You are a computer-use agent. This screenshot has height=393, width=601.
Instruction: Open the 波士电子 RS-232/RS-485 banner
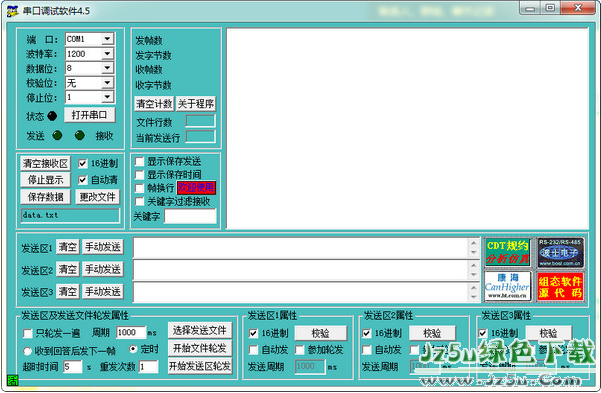560,252
